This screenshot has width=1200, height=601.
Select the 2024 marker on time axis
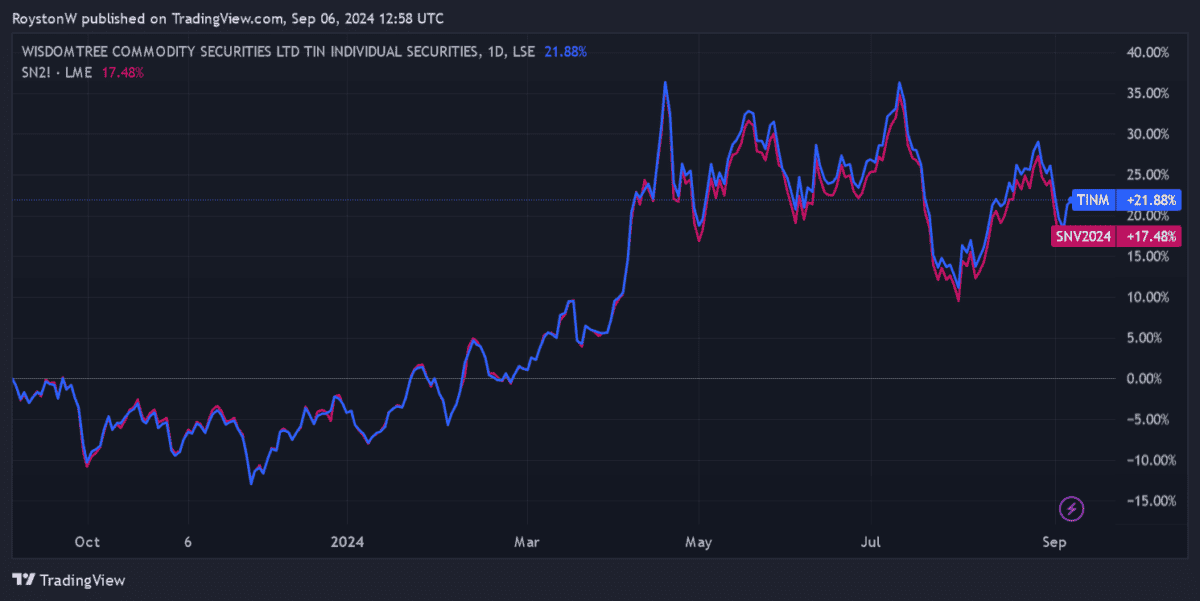point(347,542)
